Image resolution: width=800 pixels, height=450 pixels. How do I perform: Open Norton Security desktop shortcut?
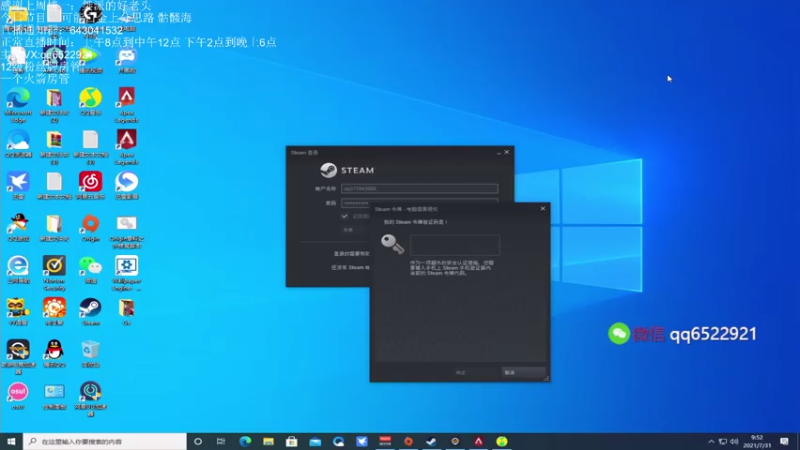tap(55, 273)
